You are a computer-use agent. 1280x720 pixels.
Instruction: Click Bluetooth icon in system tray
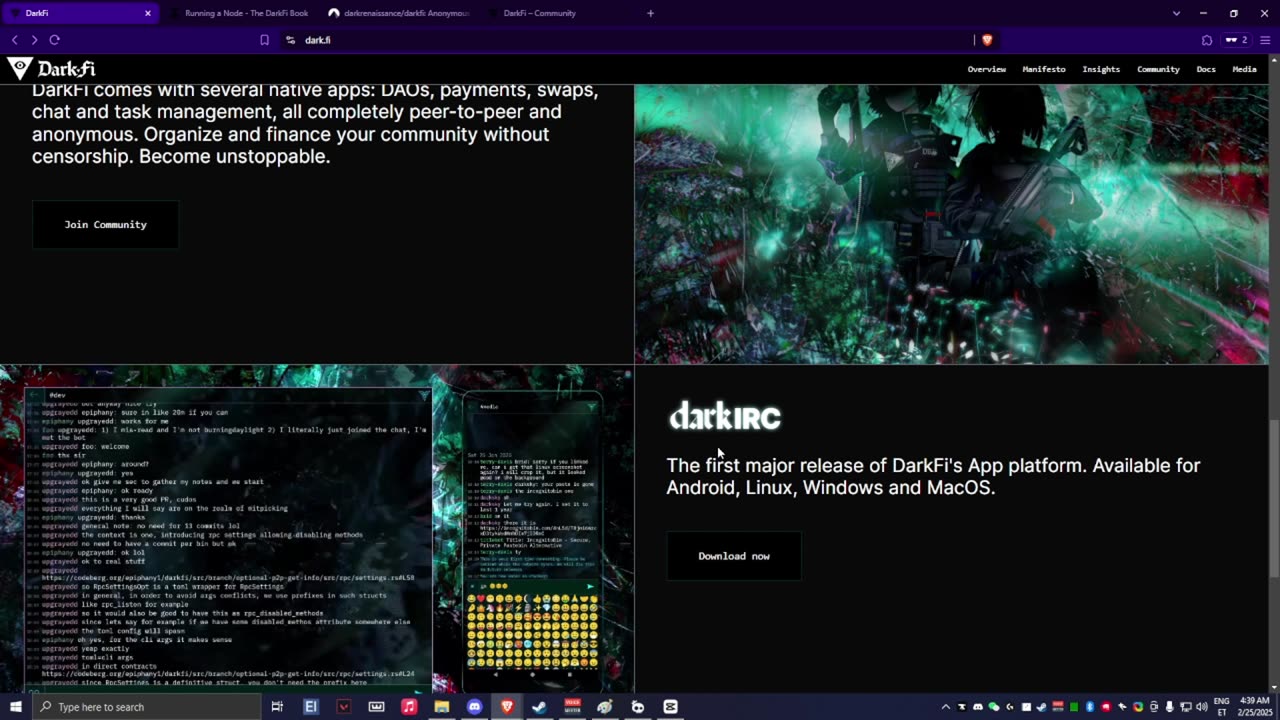(1090, 707)
